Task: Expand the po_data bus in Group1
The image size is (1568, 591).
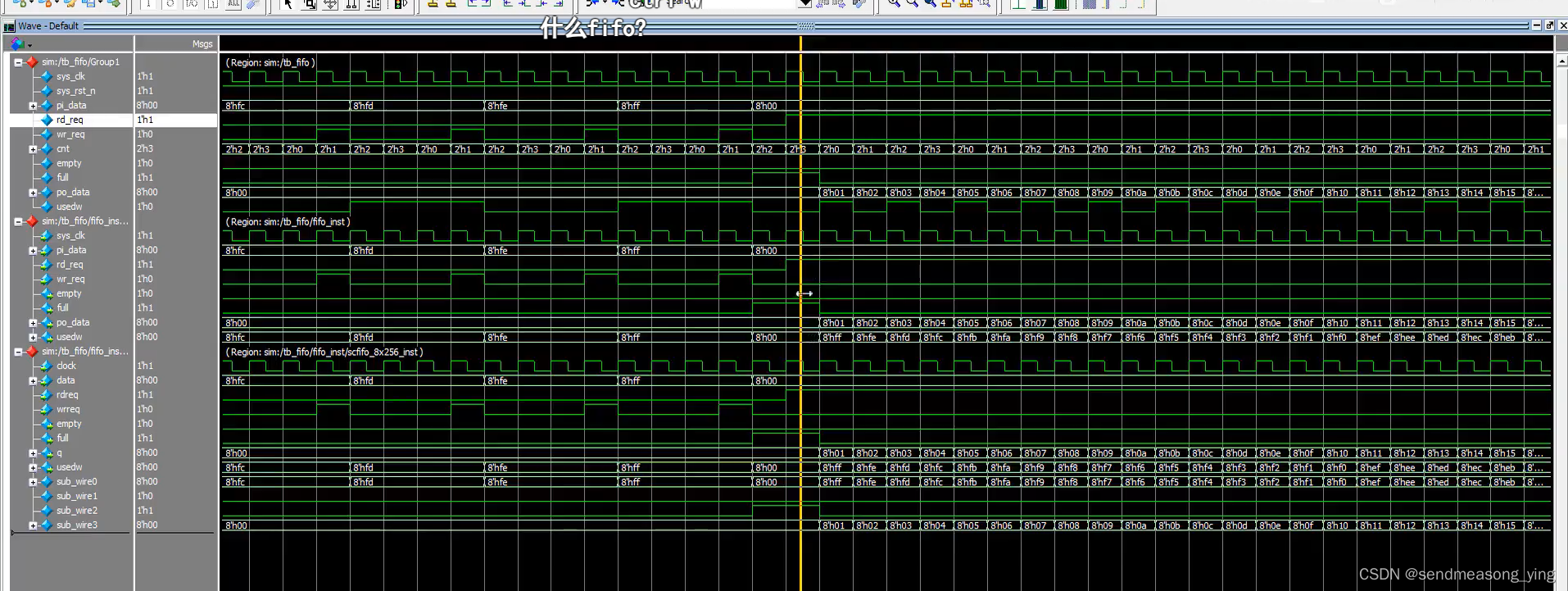Action: coord(33,193)
